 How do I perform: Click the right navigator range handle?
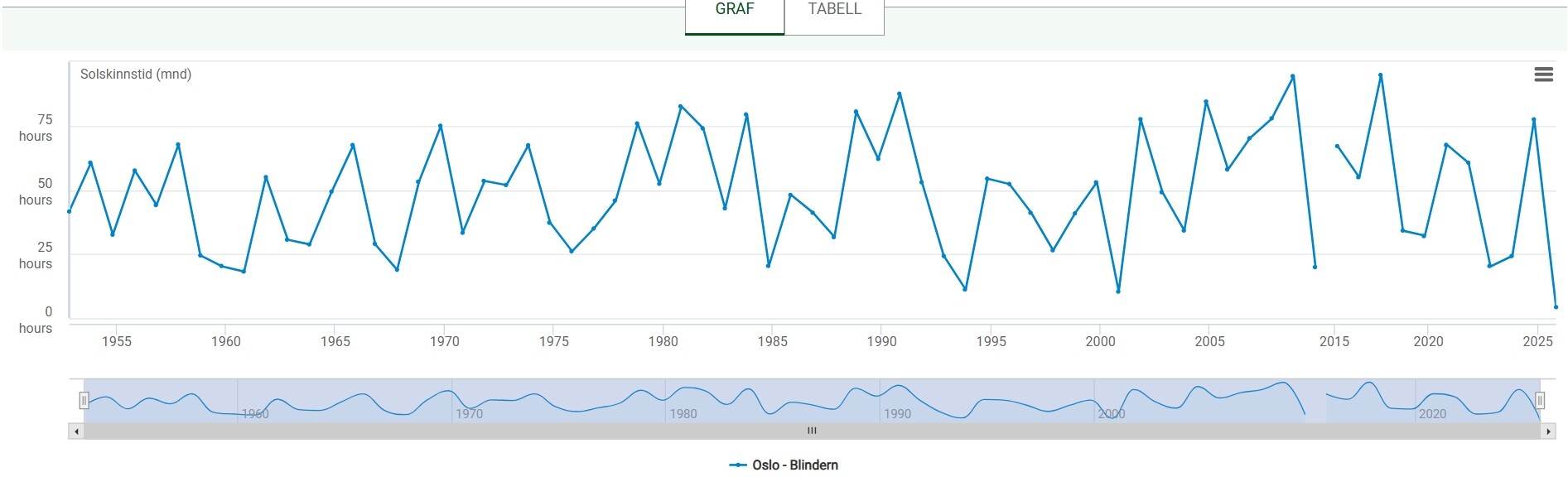[1540, 401]
